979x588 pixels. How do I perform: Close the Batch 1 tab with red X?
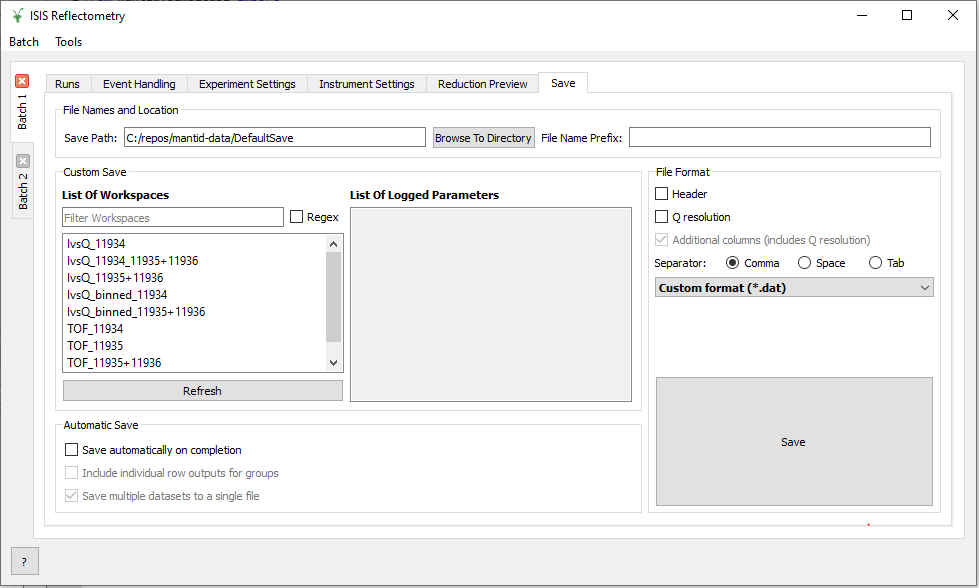(22, 81)
